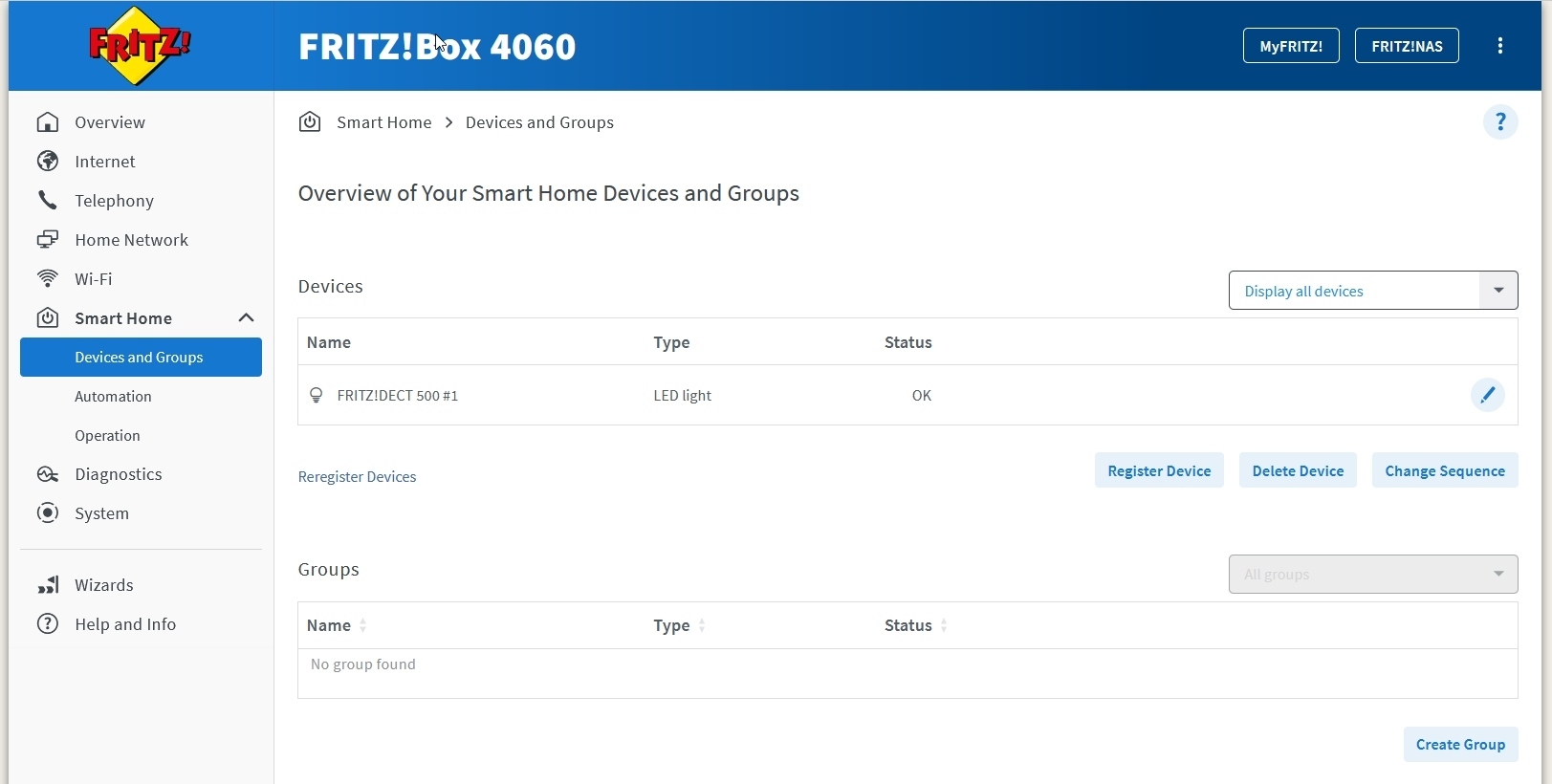Open the System menu
Viewport: 1552px width, 784px height.
(x=102, y=513)
